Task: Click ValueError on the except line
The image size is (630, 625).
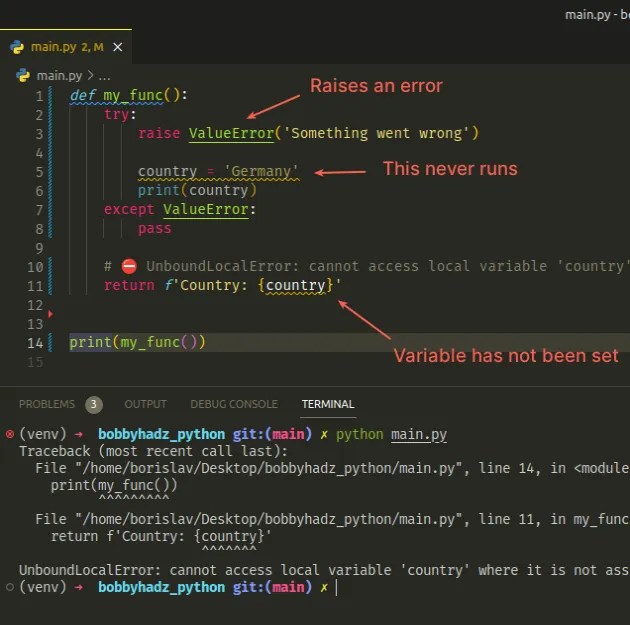Action: [x=206, y=210]
